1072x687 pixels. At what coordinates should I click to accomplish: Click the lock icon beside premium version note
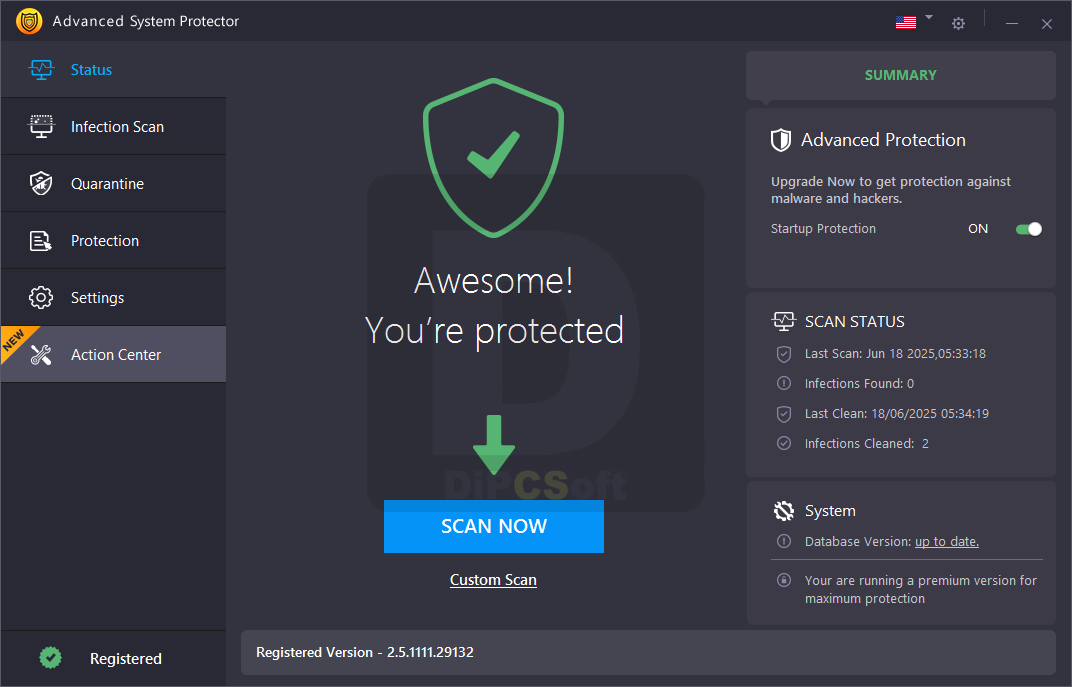pos(784,580)
